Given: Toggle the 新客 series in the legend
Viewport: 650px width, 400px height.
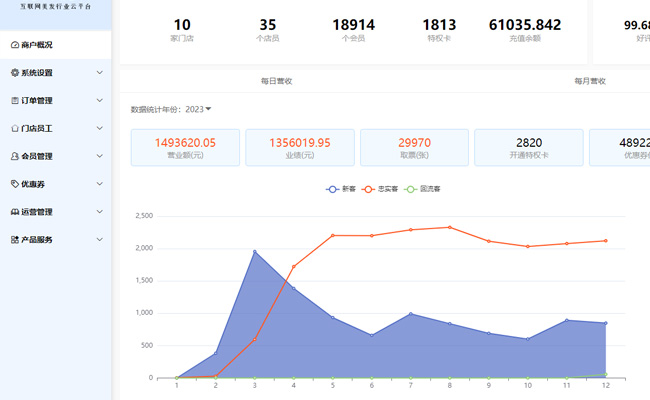Looking at the screenshot, I should pos(341,189).
